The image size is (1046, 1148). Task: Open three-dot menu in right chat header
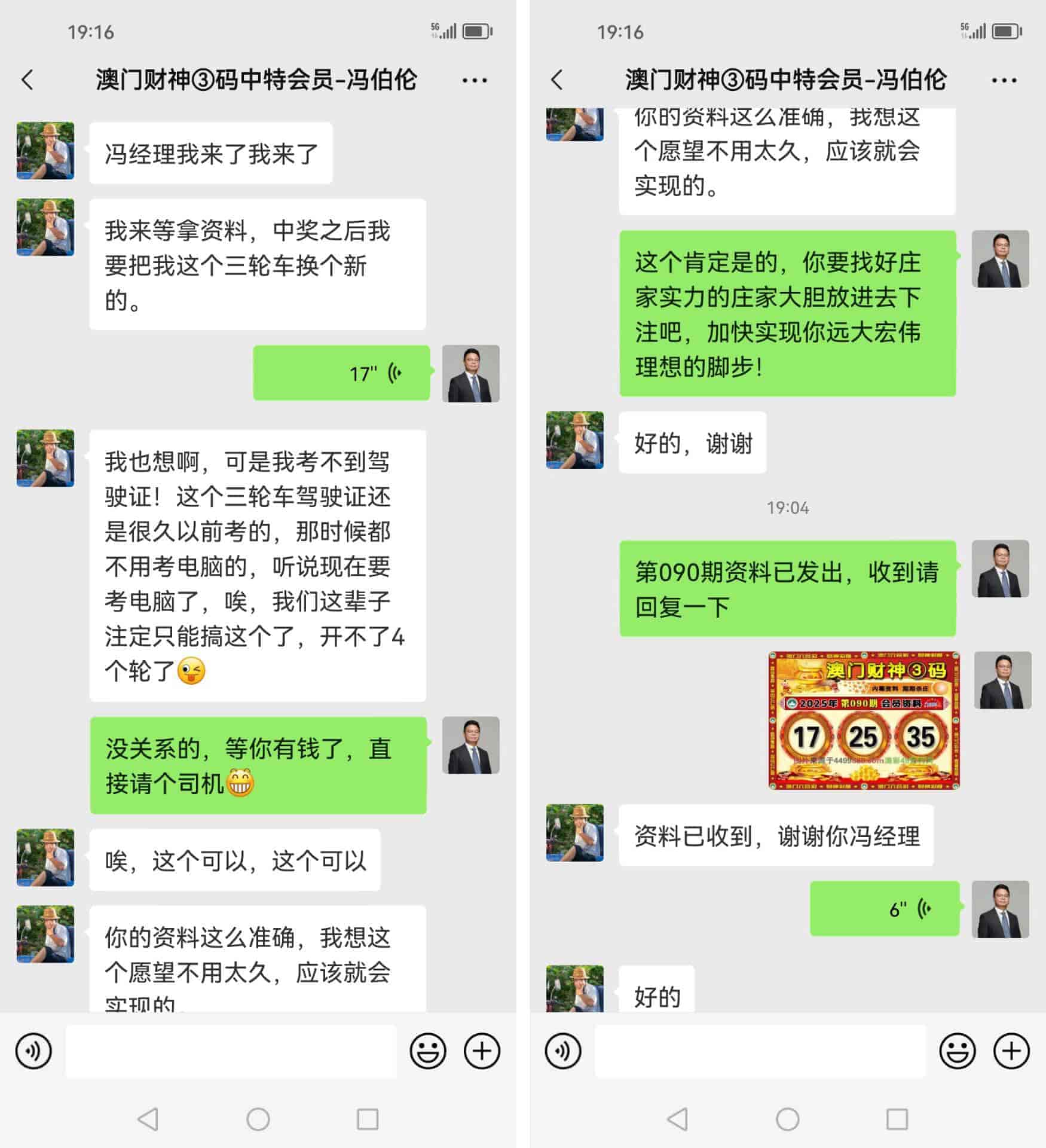(1004, 80)
